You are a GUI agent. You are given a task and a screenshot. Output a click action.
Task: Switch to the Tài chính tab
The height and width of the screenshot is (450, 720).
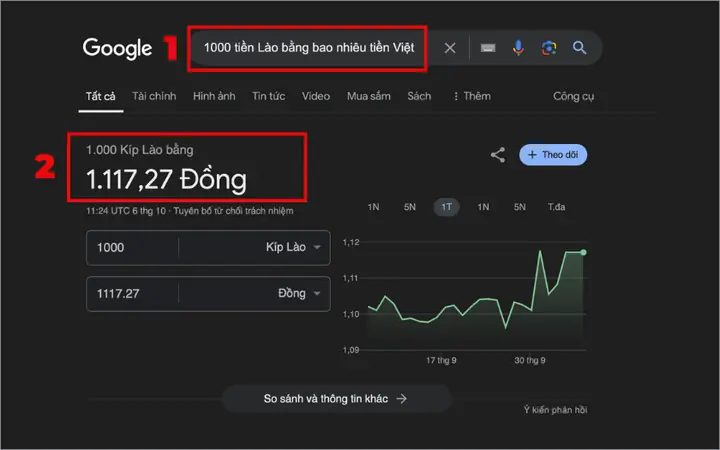[154, 96]
